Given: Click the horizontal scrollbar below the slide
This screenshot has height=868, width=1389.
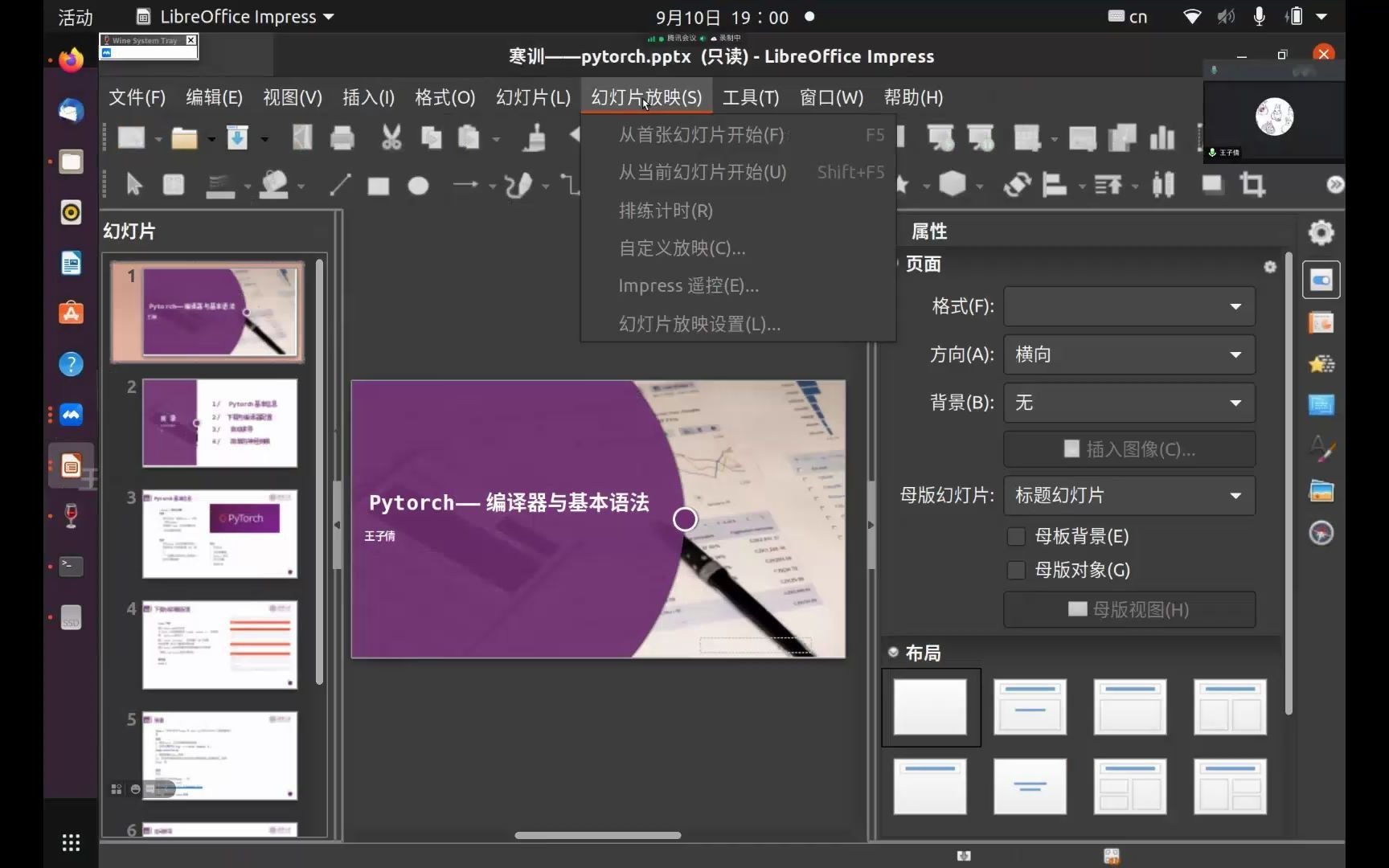Looking at the screenshot, I should click(x=598, y=835).
